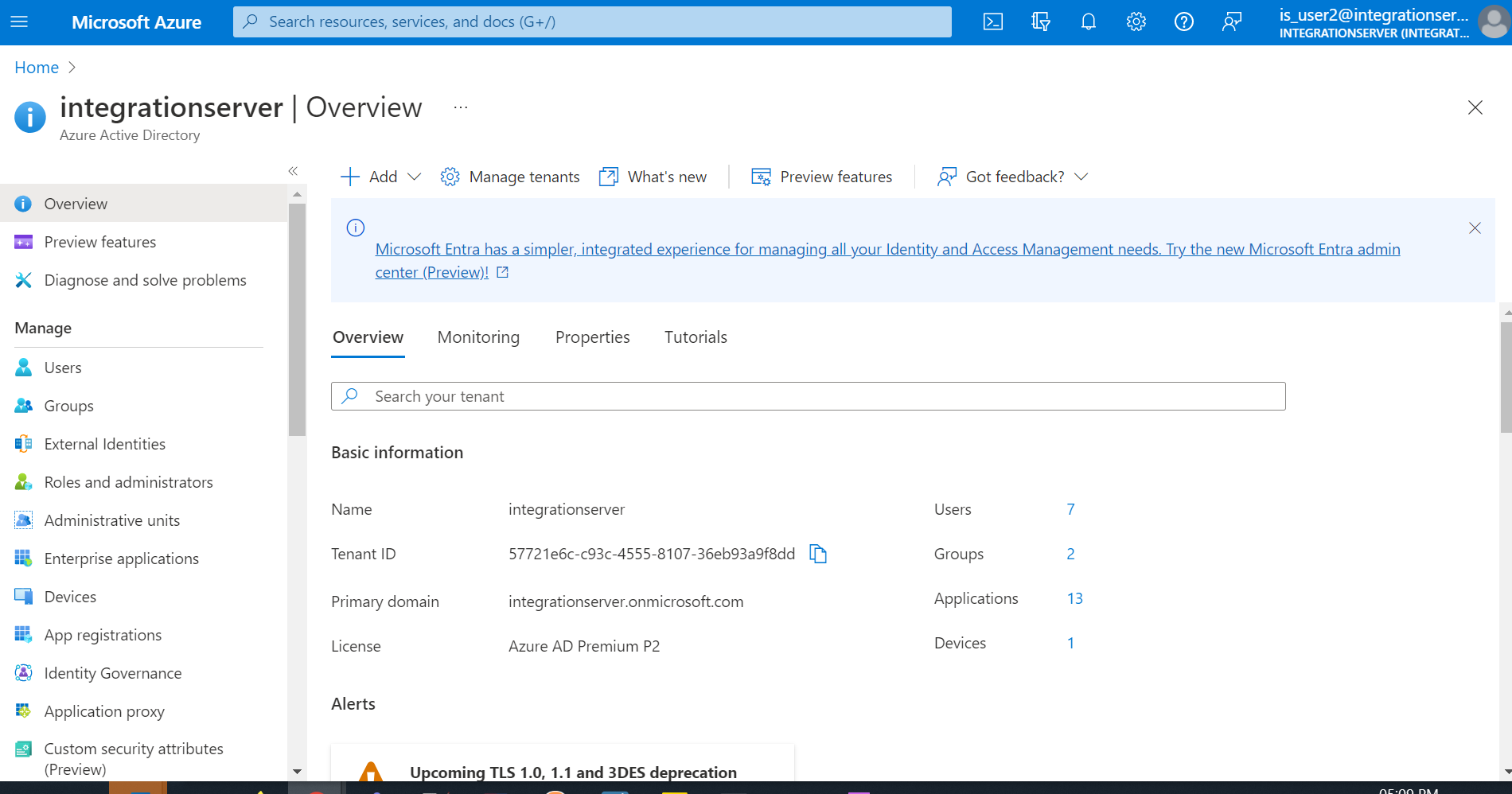Open the Help question mark

click(1184, 21)
